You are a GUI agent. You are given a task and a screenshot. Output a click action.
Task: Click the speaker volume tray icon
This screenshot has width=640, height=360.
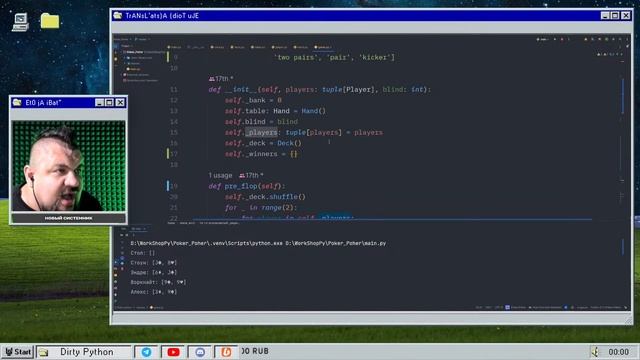[x=596, y=351]
